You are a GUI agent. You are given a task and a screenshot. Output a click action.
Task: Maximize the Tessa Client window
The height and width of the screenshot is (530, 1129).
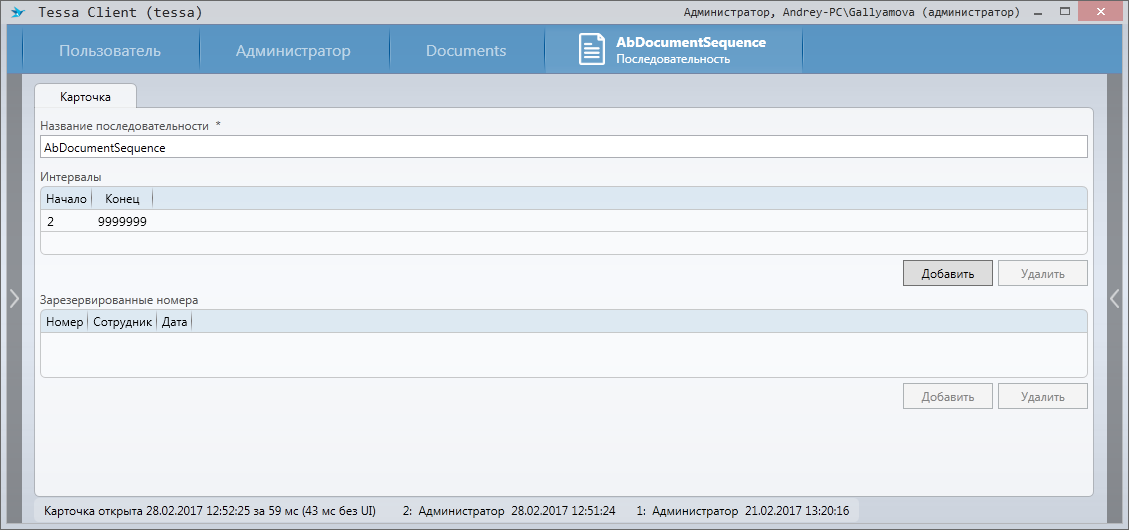(1066, 12)
